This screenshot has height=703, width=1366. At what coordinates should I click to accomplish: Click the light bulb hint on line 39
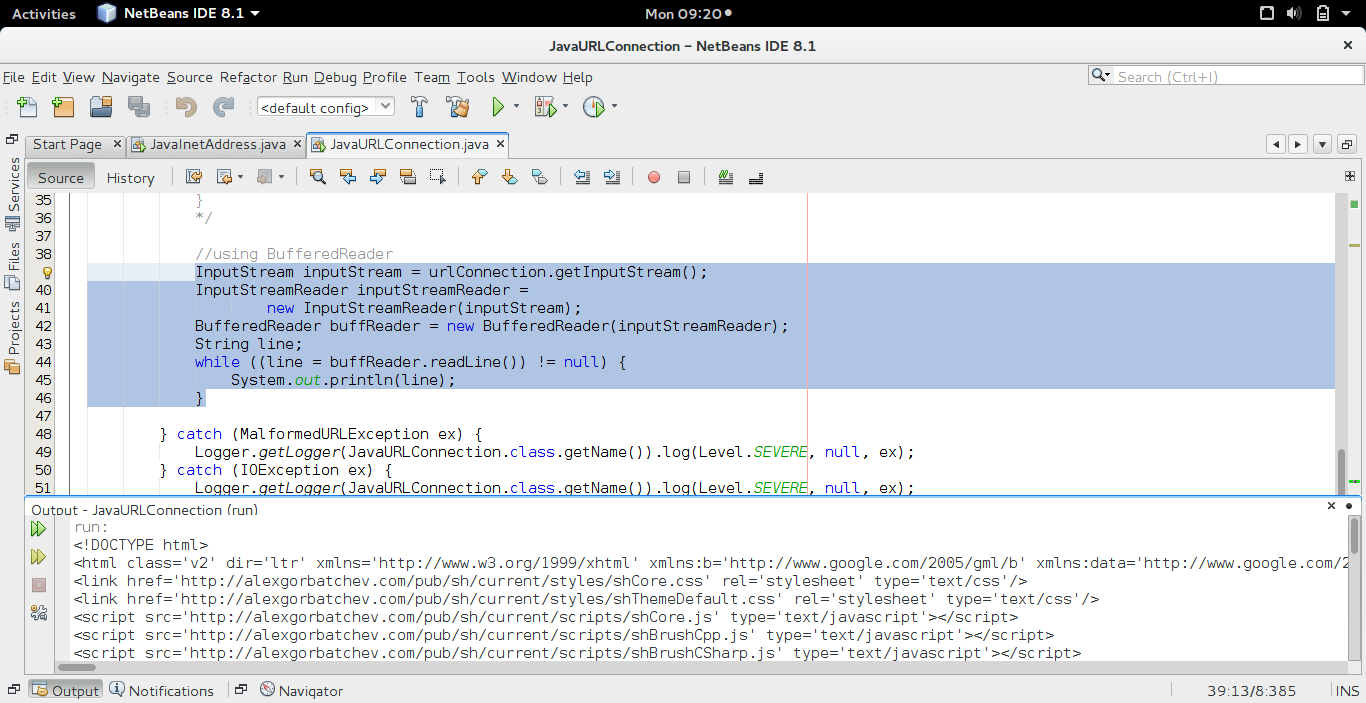pos(46,272)
